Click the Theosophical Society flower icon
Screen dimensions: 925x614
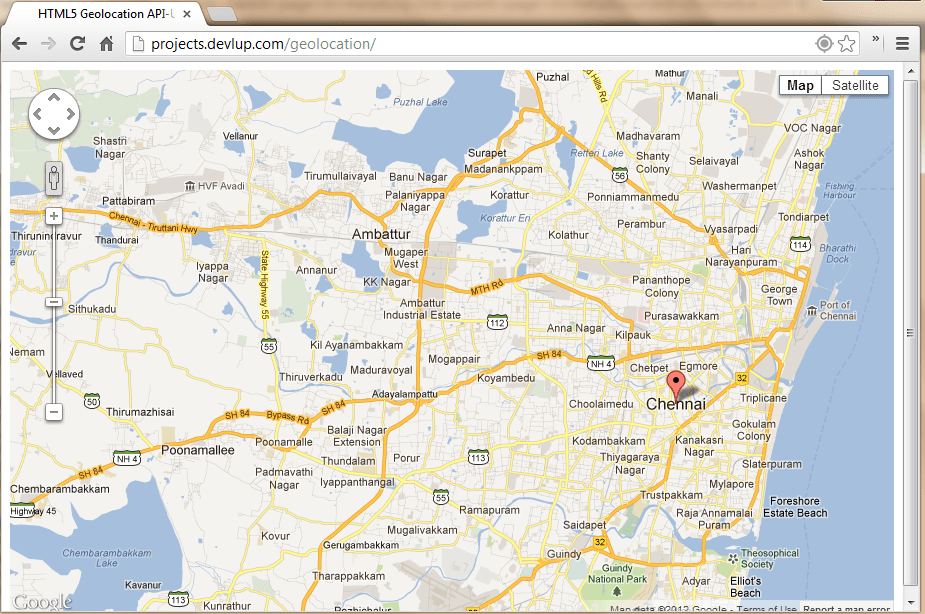732,558
